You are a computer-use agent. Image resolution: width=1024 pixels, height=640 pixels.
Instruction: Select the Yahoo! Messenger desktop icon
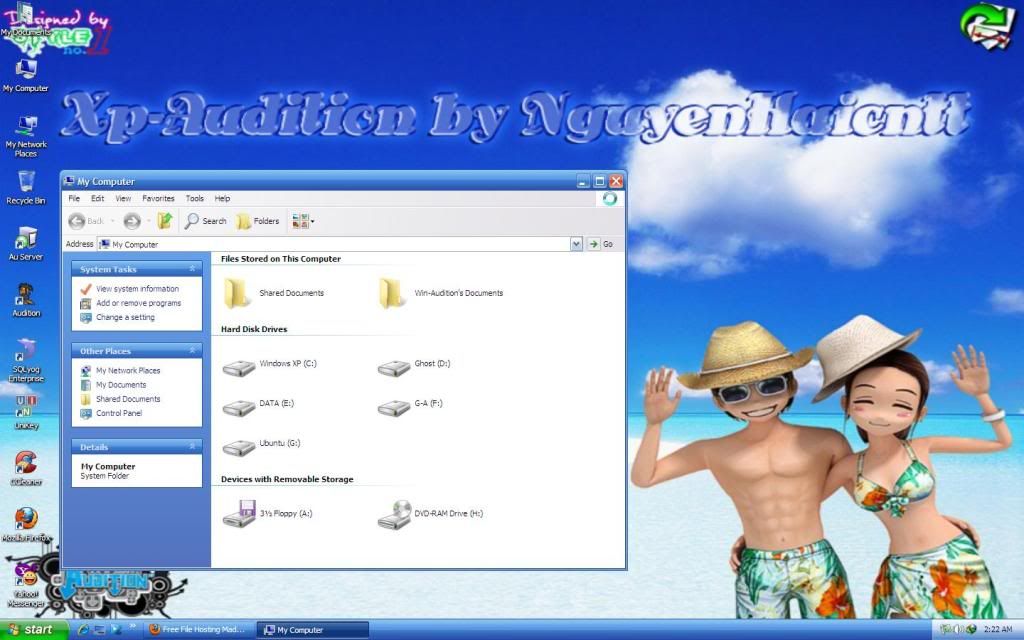coord(25,585)
